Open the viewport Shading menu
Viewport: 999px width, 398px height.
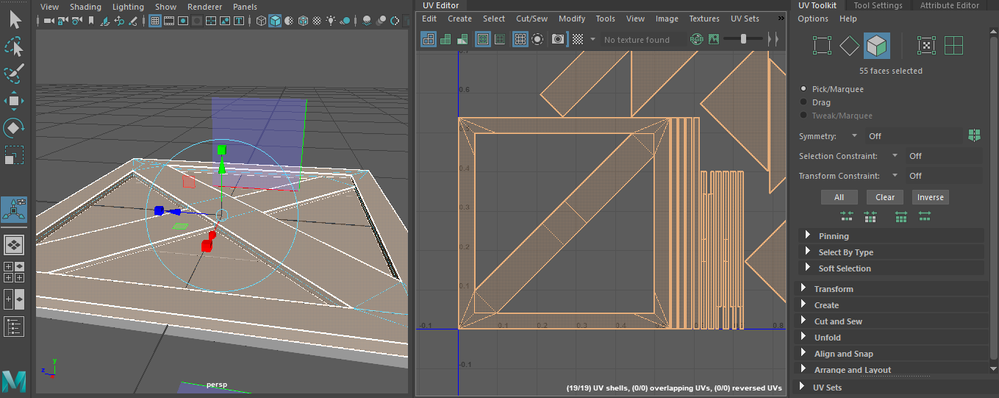coord(85,7)
